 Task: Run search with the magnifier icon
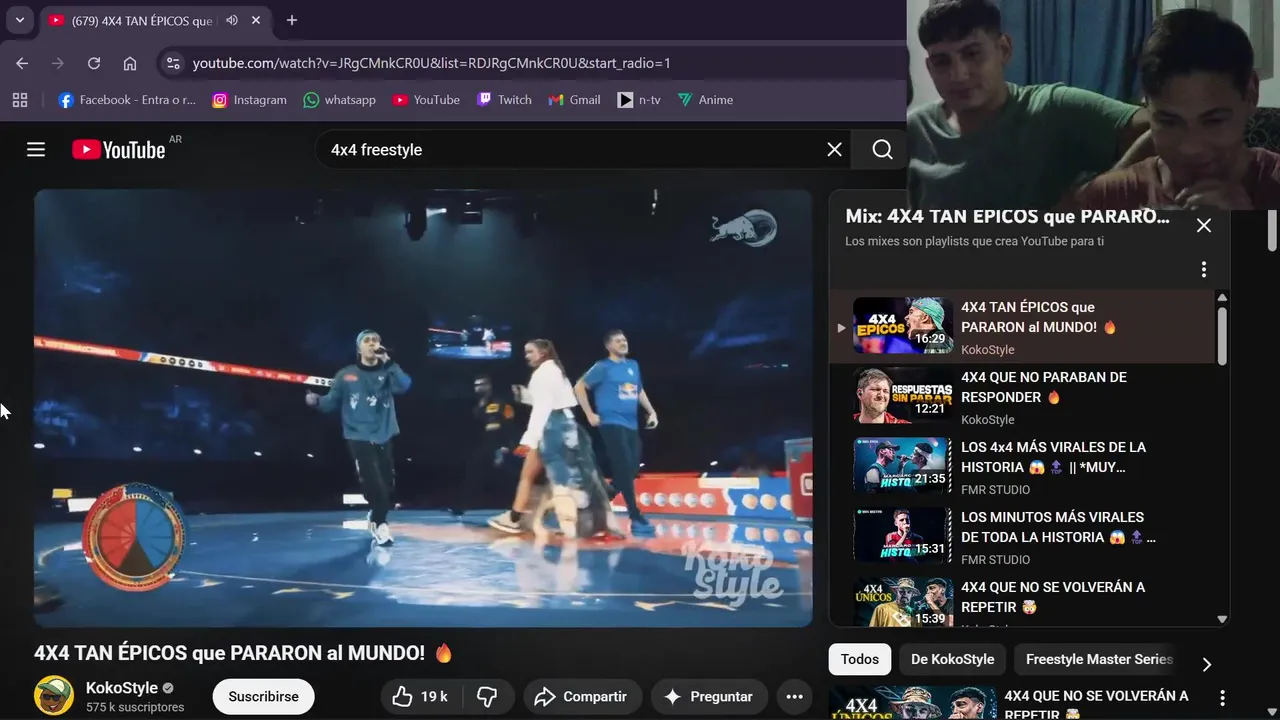coord(882,149)
